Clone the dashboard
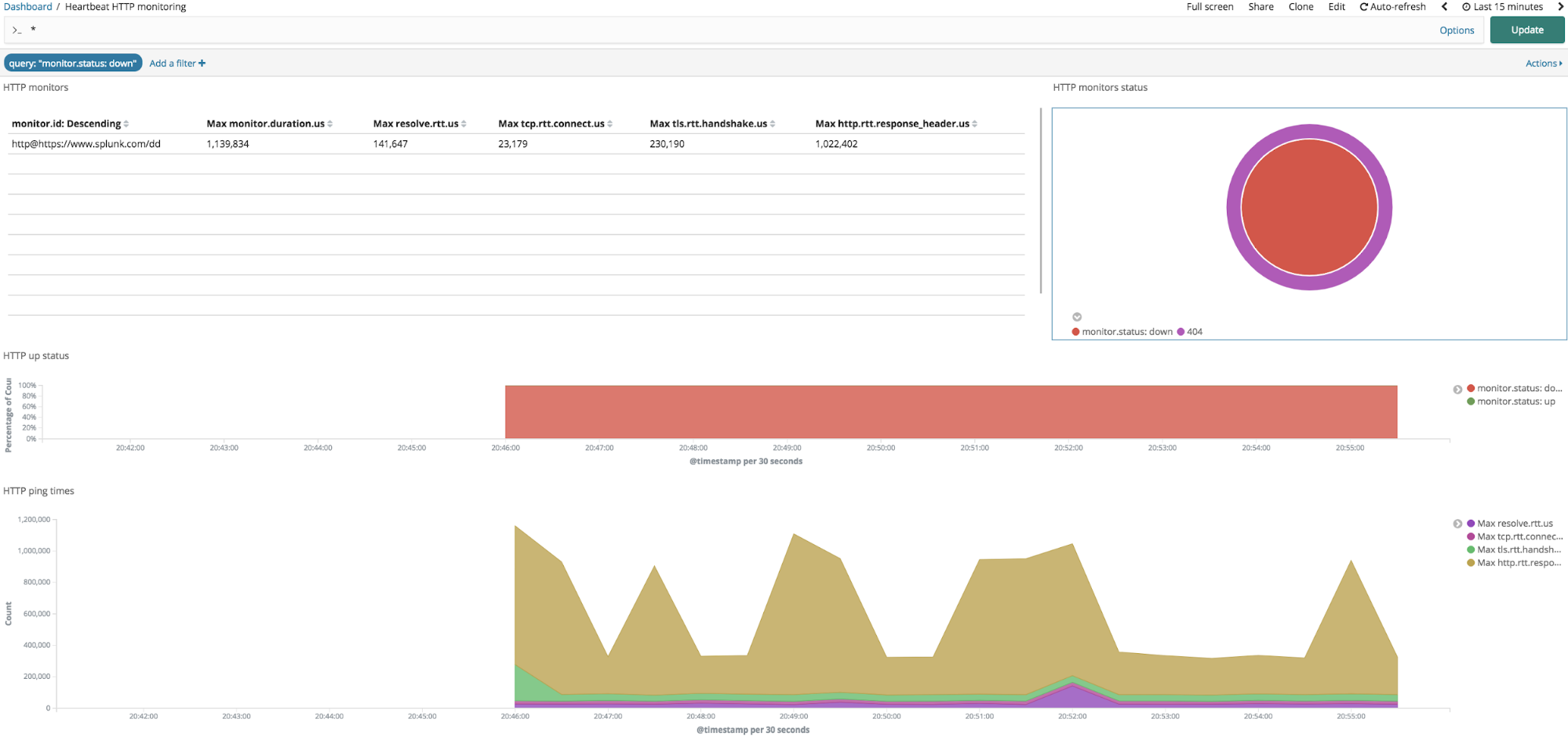Screen dimensions: 1568x744 (1301, 6)
